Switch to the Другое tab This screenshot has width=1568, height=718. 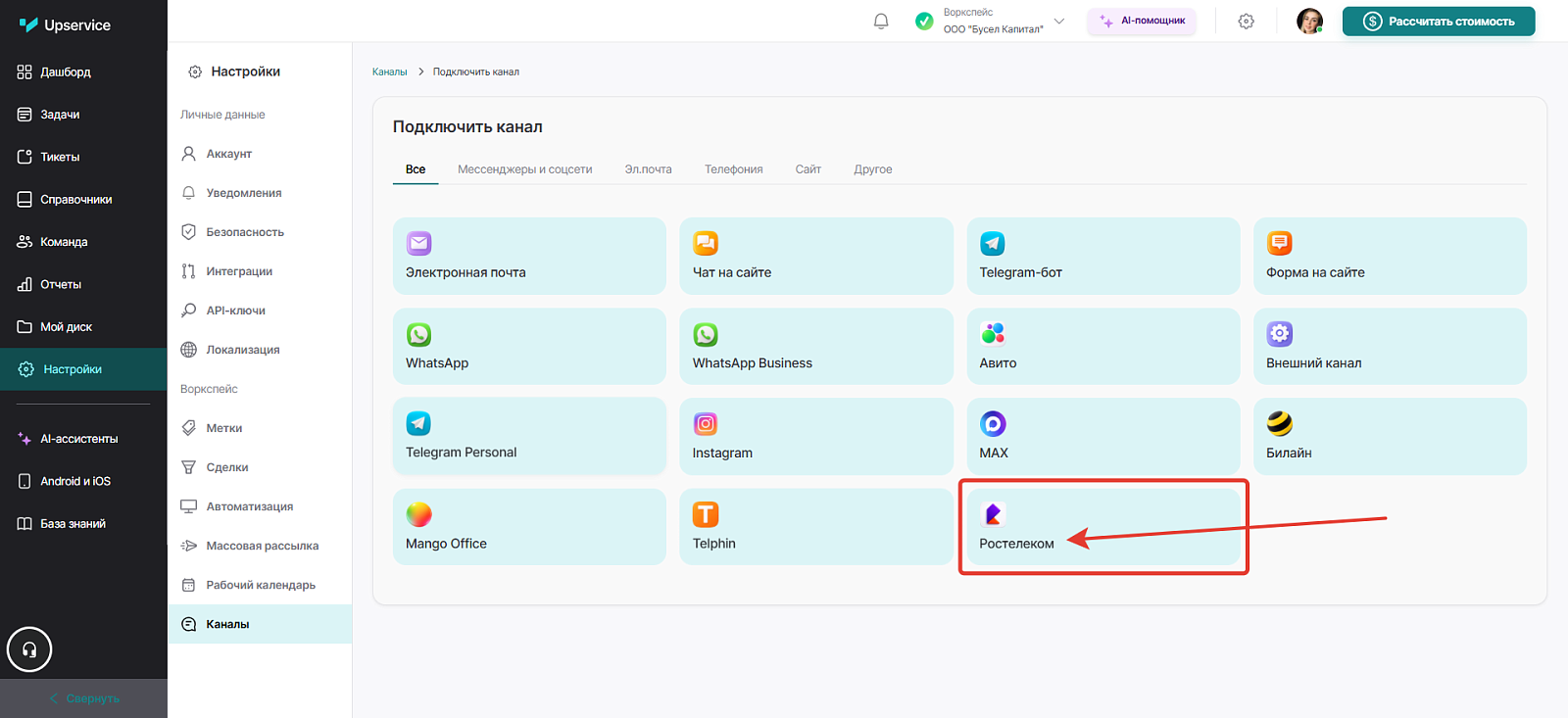873,169
